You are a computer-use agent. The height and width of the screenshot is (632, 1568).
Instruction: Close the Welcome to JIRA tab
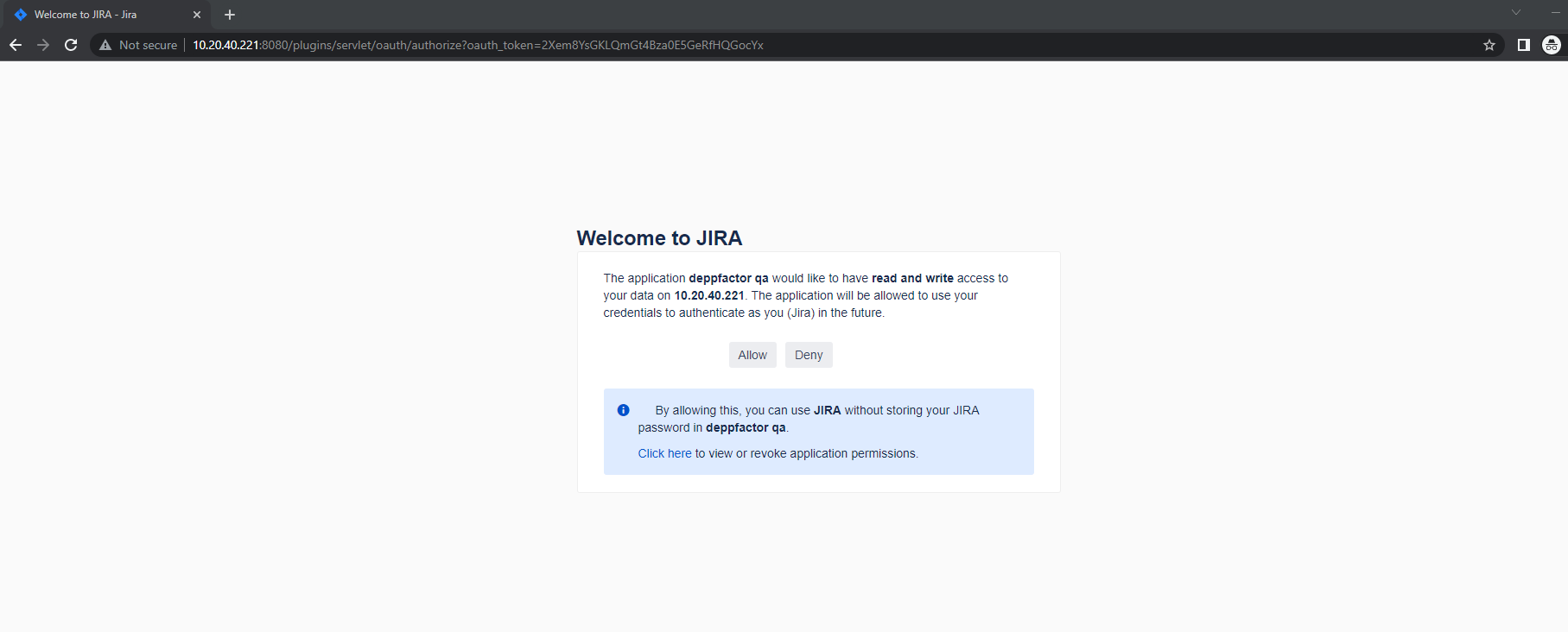[x=197, y=15]
